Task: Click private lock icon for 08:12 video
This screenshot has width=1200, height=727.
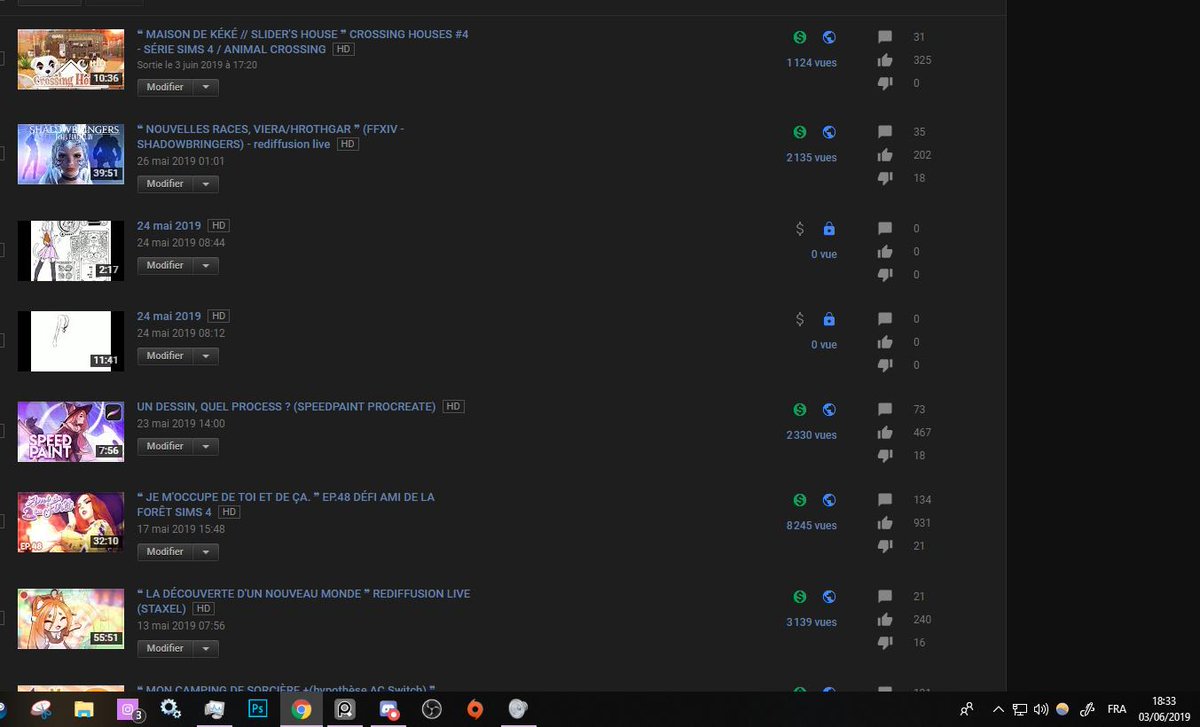Action: (829, 319)
